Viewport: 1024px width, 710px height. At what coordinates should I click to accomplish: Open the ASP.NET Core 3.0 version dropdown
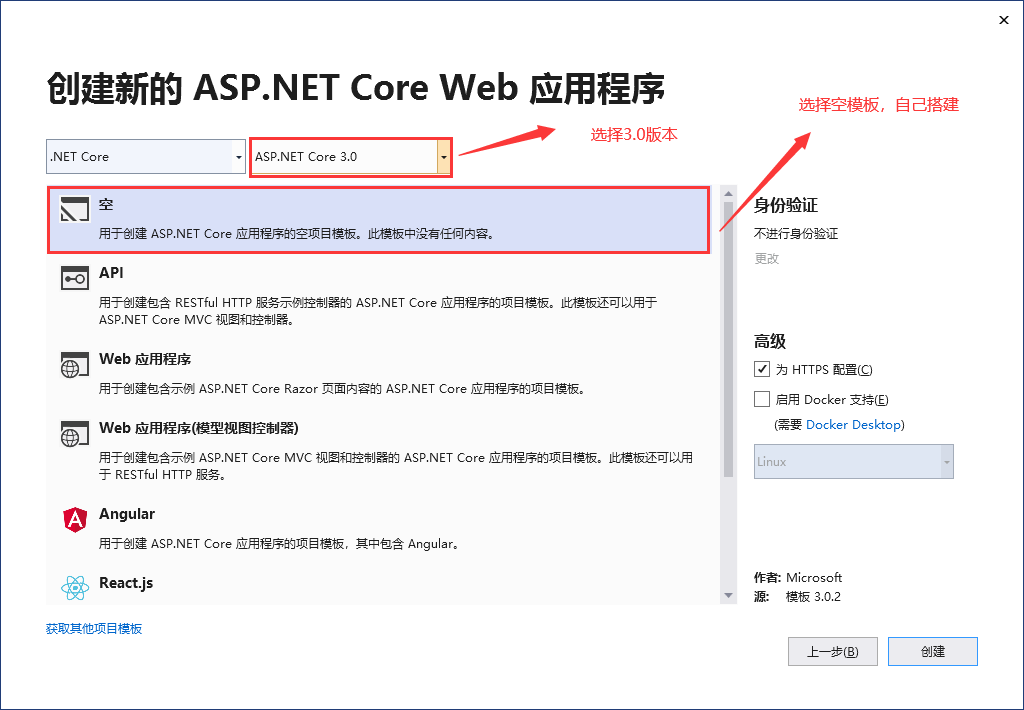pos(351,157)
